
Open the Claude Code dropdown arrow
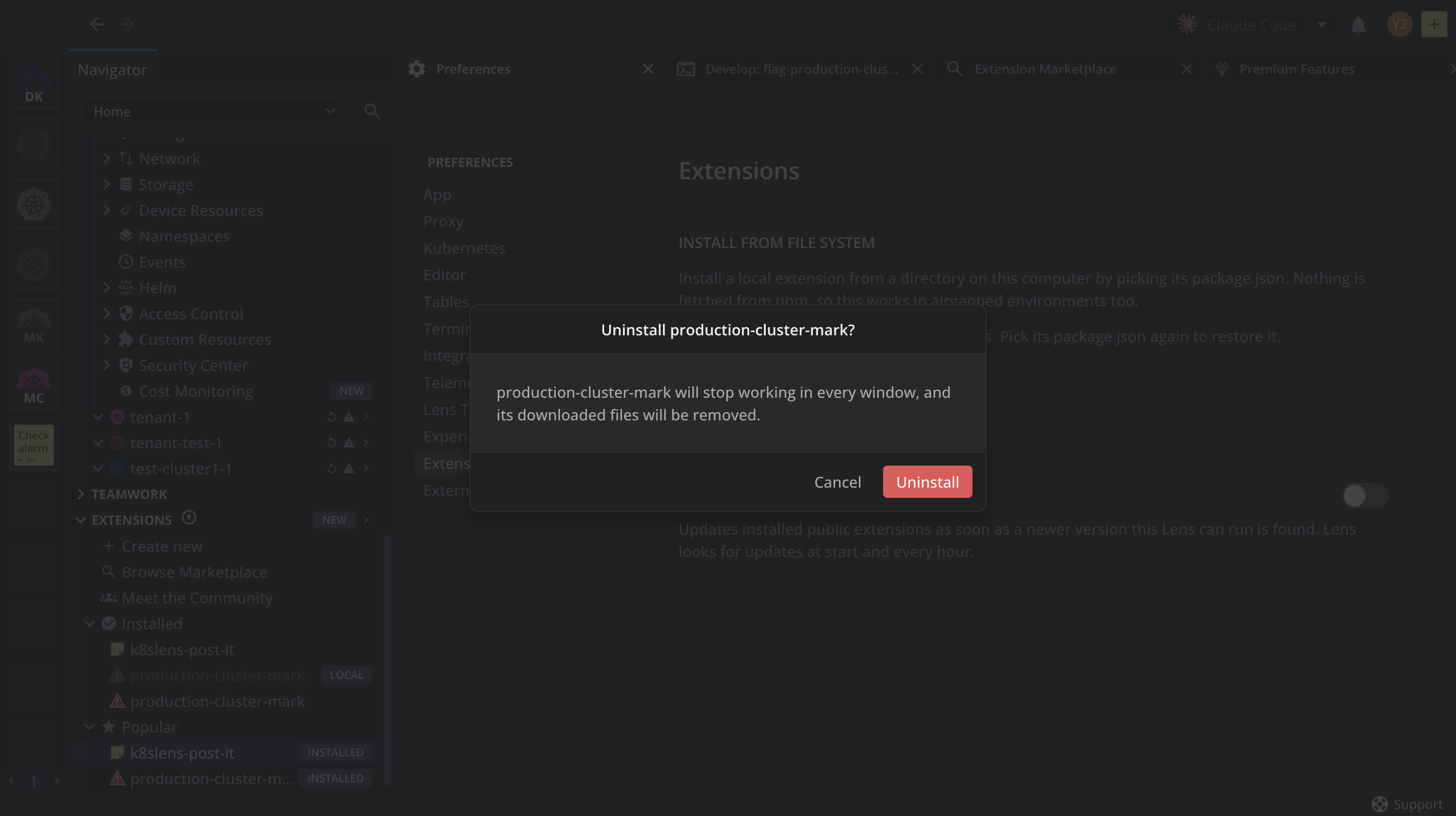pos(1322,24)
